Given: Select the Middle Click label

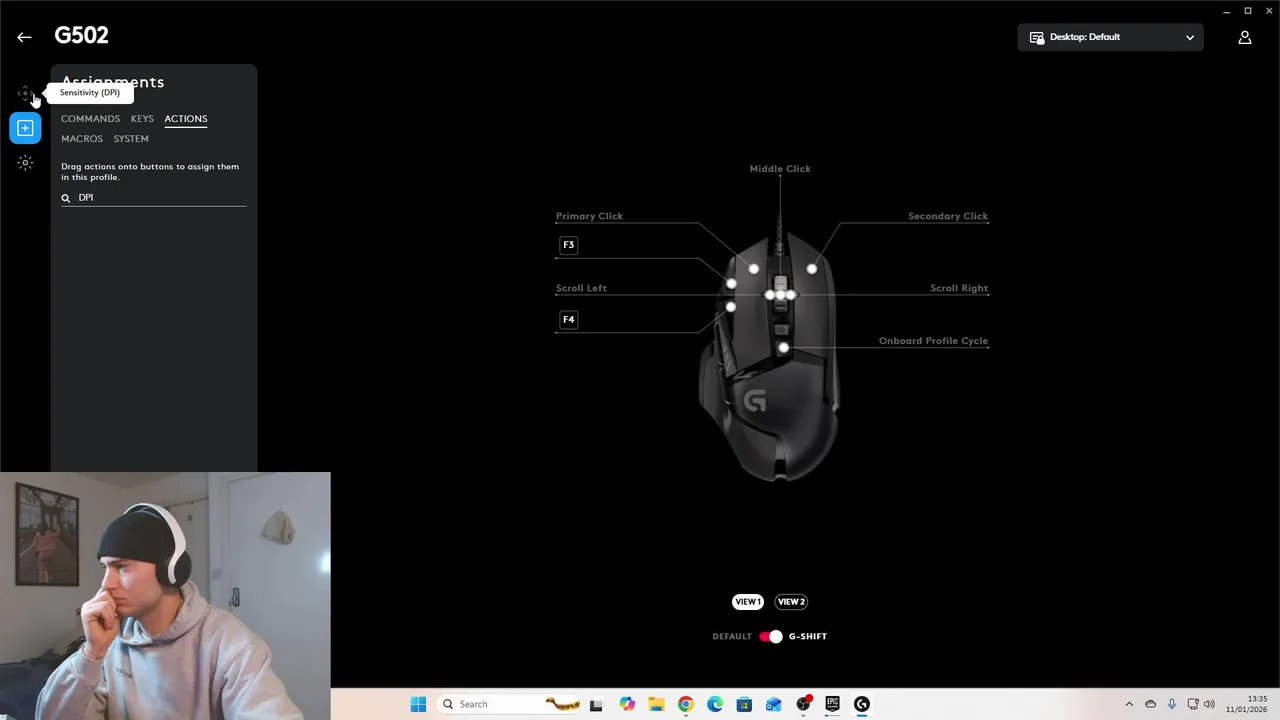Looking at the screenshot, I should pyautogui.click(x=780, y=169).
